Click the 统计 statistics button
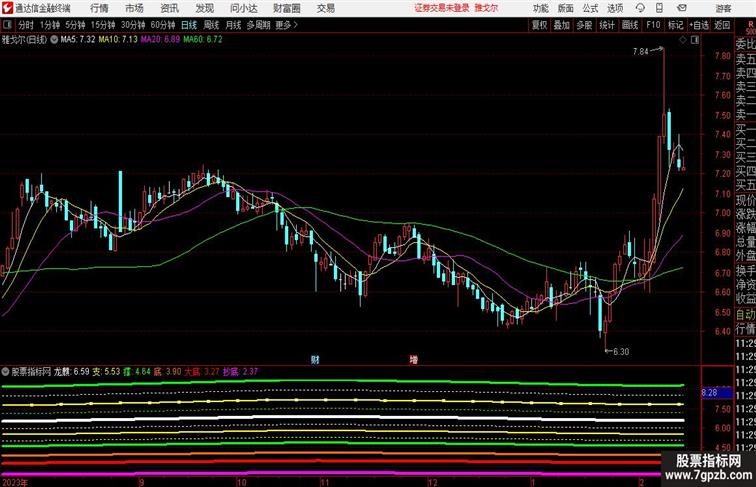The height and width of the screenshot is (487, 756). 607,25
